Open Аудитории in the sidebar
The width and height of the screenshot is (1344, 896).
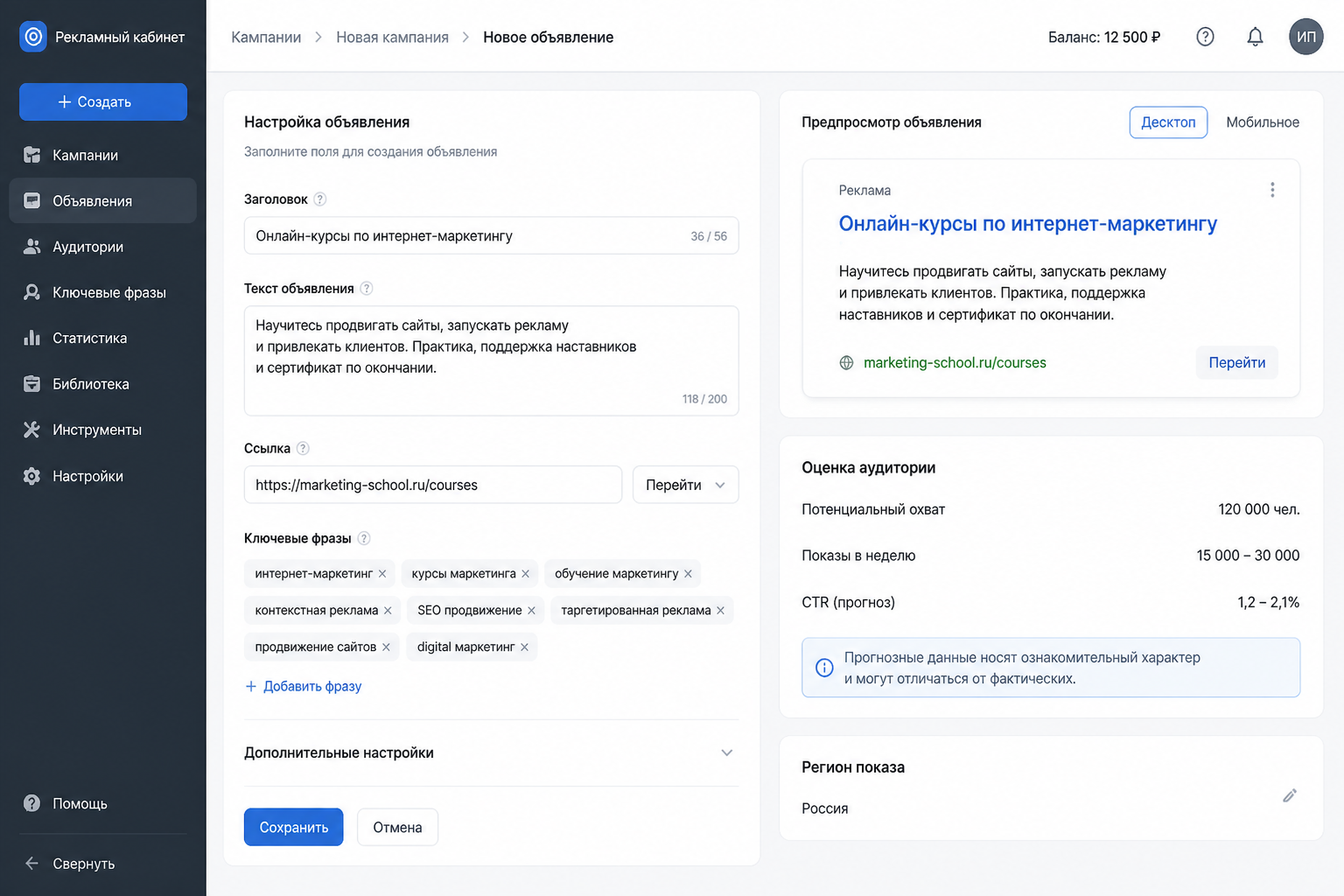[x=103, y=247]
